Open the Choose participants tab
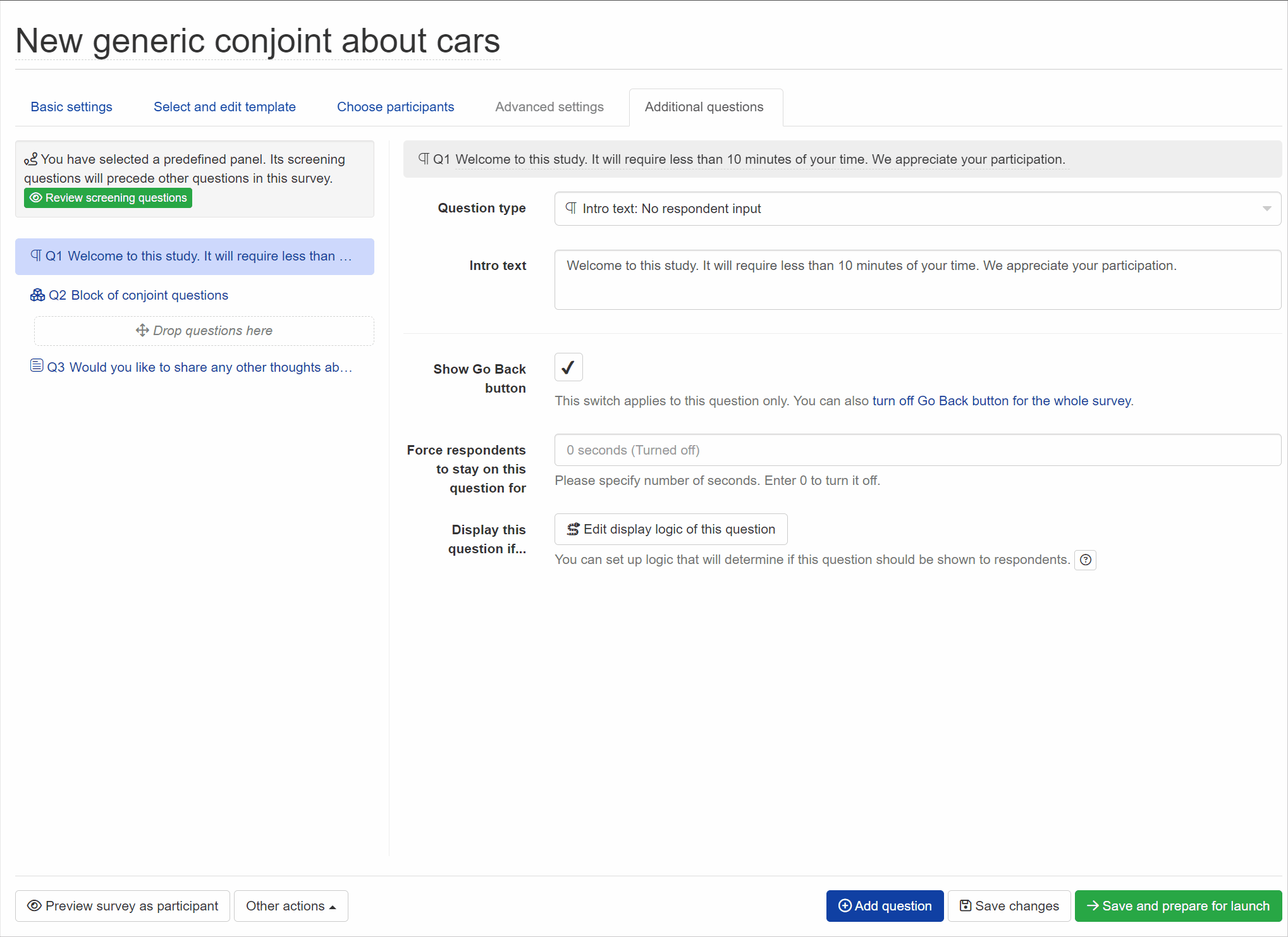 pyautogui.click(x=395, y=107)
